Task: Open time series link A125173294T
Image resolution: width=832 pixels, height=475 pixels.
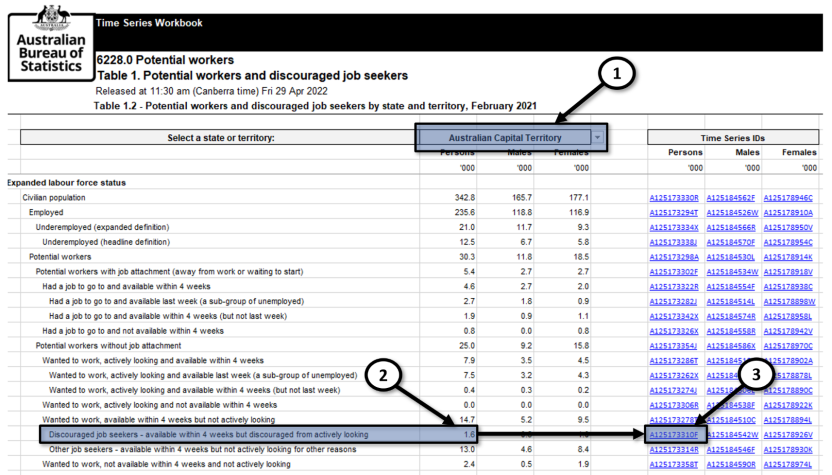Action: [674, 213]
